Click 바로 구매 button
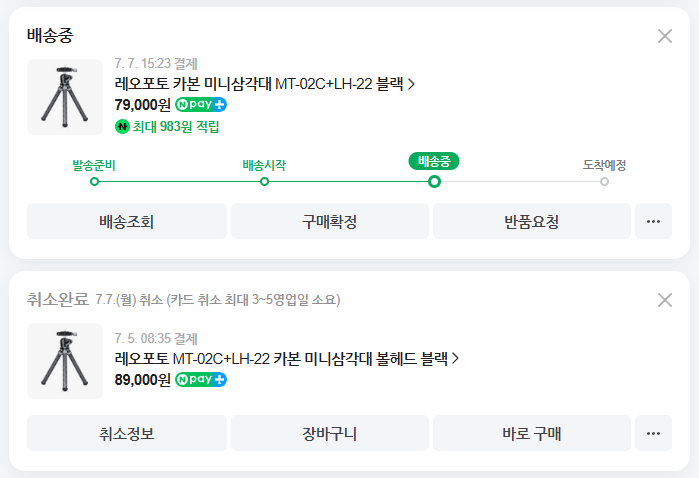Screen dimensions: 699x478 532,433
